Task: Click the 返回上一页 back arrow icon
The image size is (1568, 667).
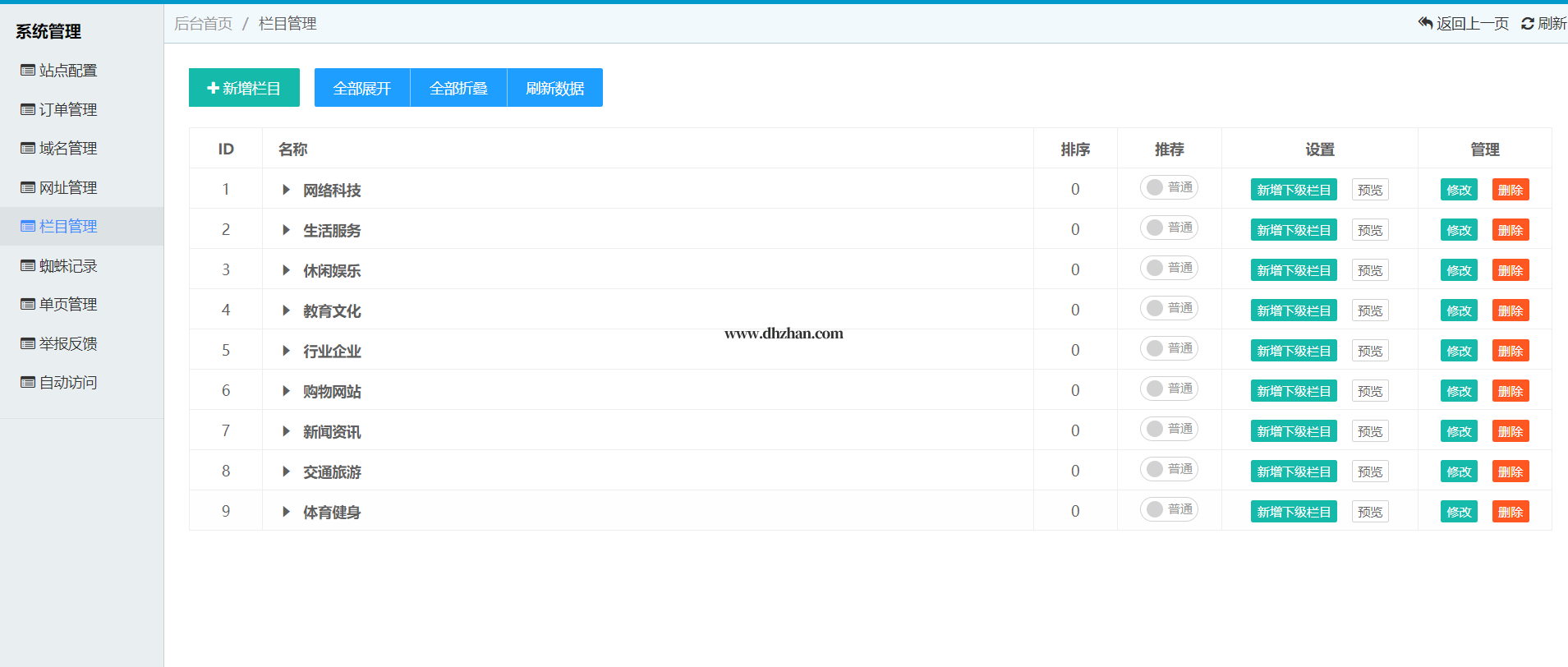Action: (1425, 23)
